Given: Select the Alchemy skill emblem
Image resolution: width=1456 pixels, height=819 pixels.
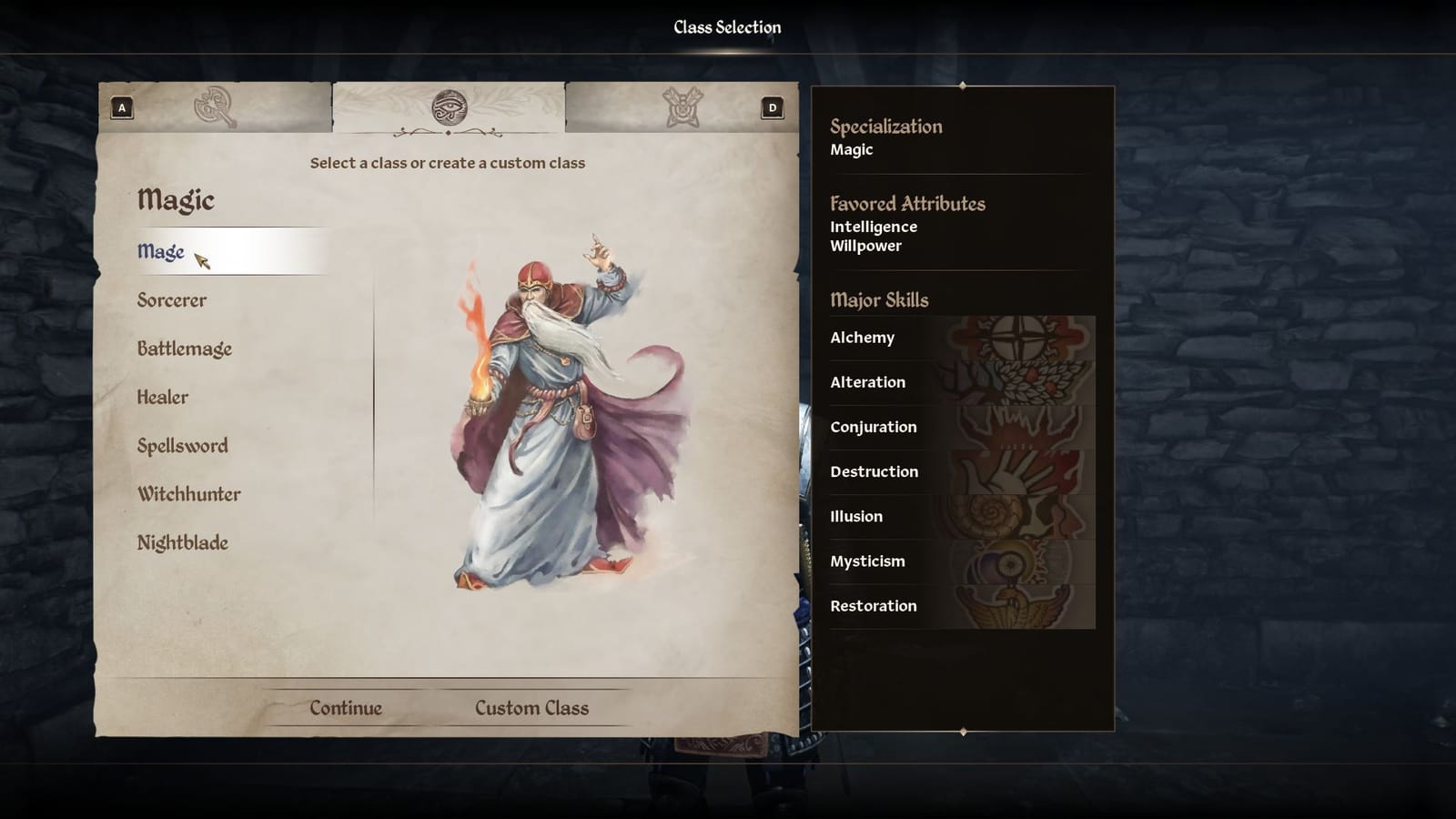Looking at the screenshot, I should click(x=1016, y=338).
